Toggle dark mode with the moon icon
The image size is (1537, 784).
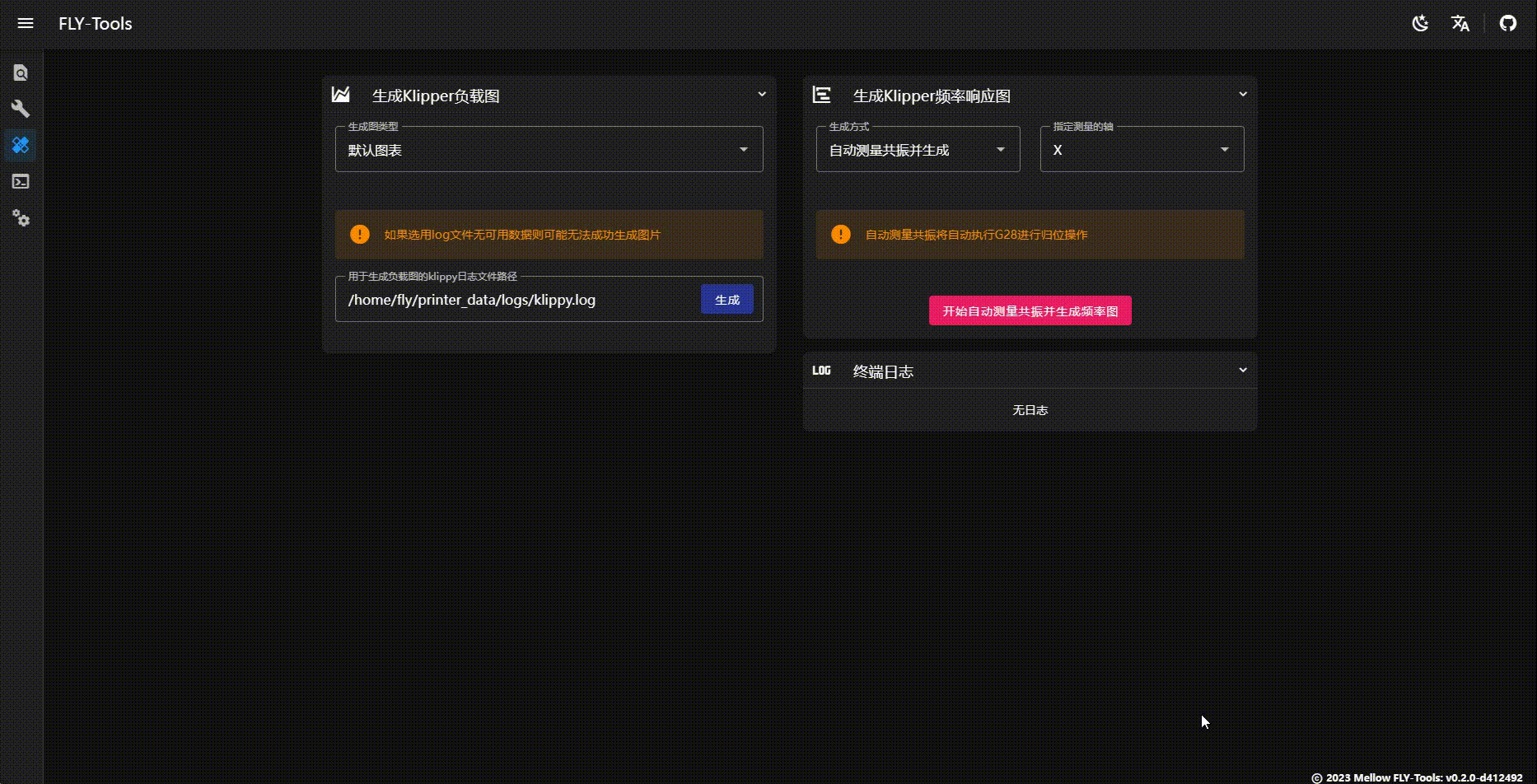tap(1420, 23)
